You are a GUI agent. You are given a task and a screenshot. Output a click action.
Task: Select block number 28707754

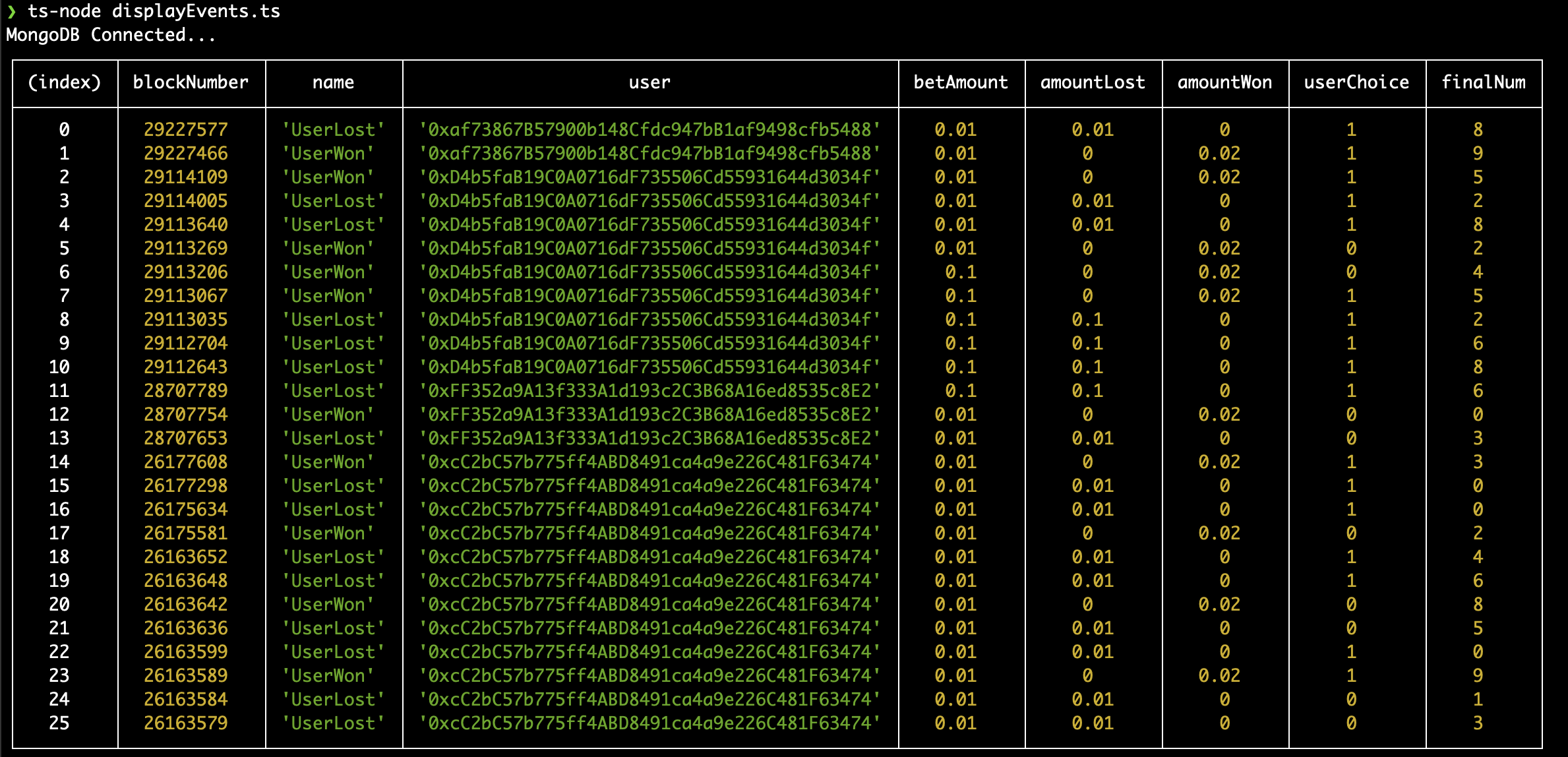(x=186, y=415)
